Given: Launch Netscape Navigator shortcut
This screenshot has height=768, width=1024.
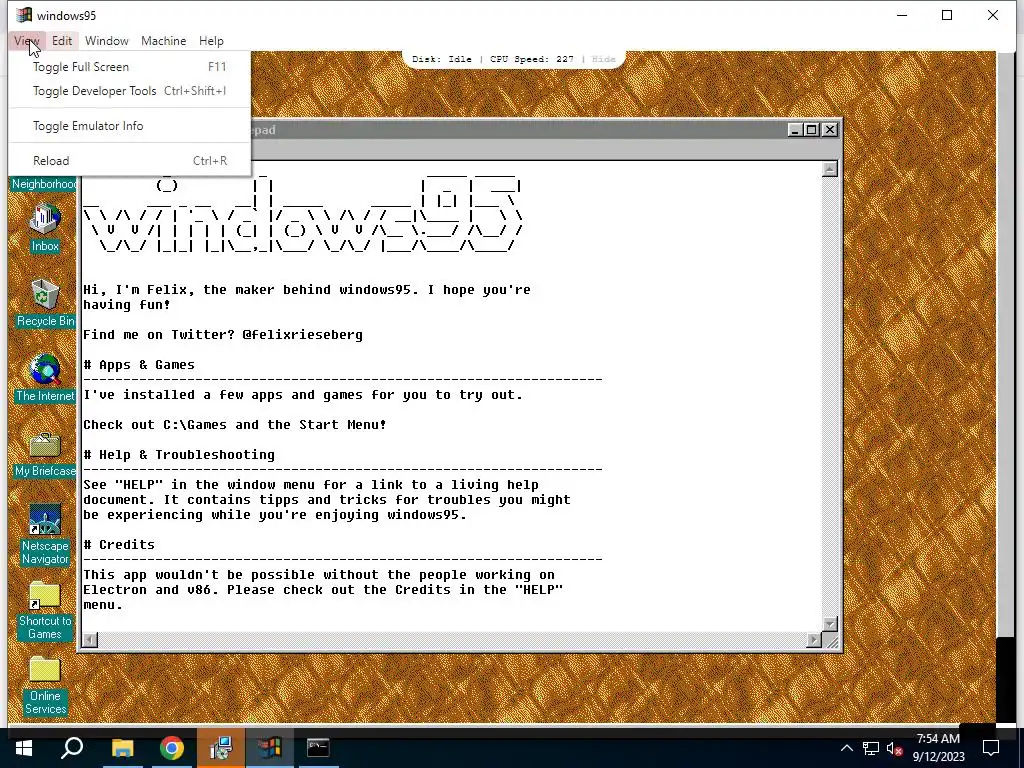Looking at the screenshot, I should (44, 533).
